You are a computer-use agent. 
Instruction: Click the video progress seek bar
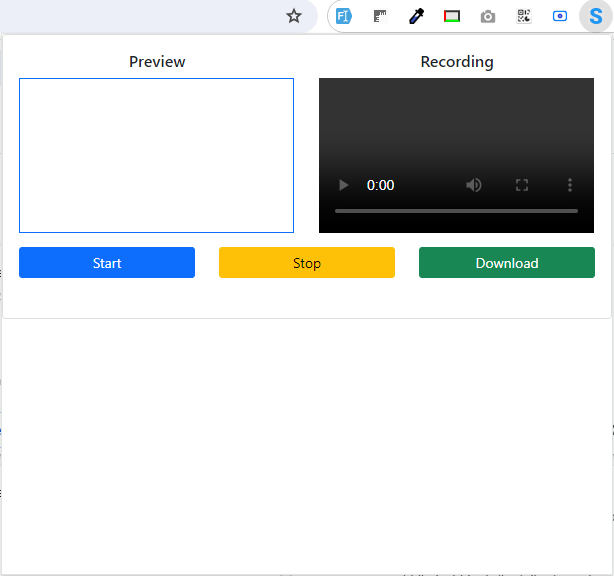click(456, 211)
